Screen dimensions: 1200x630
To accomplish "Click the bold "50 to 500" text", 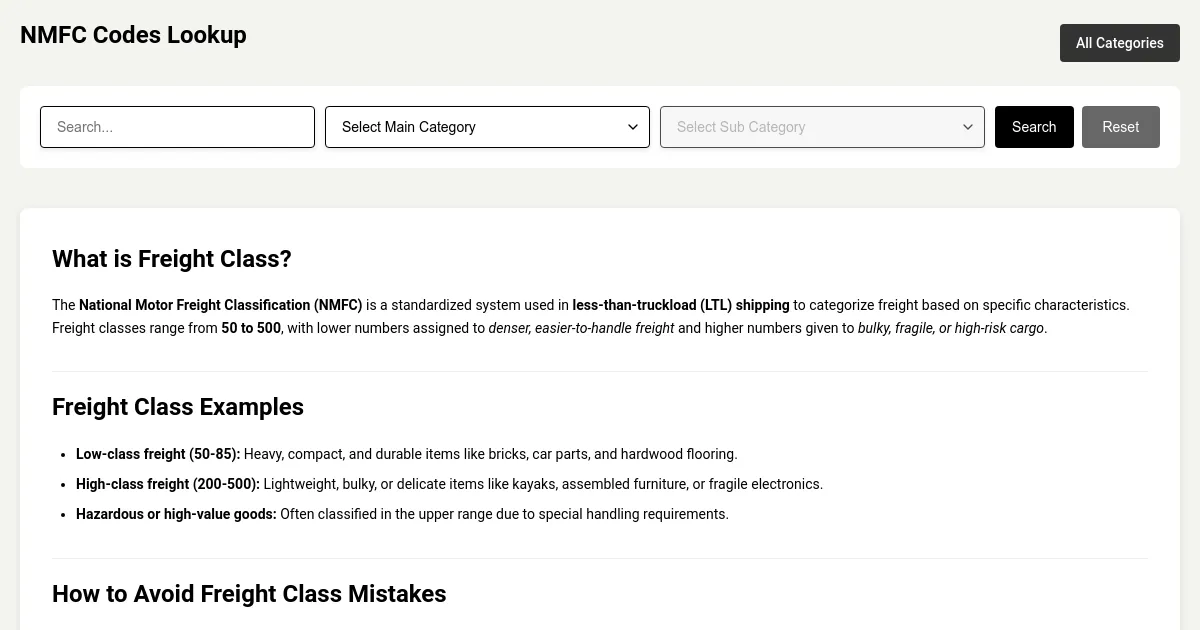I will coord(251,328).
